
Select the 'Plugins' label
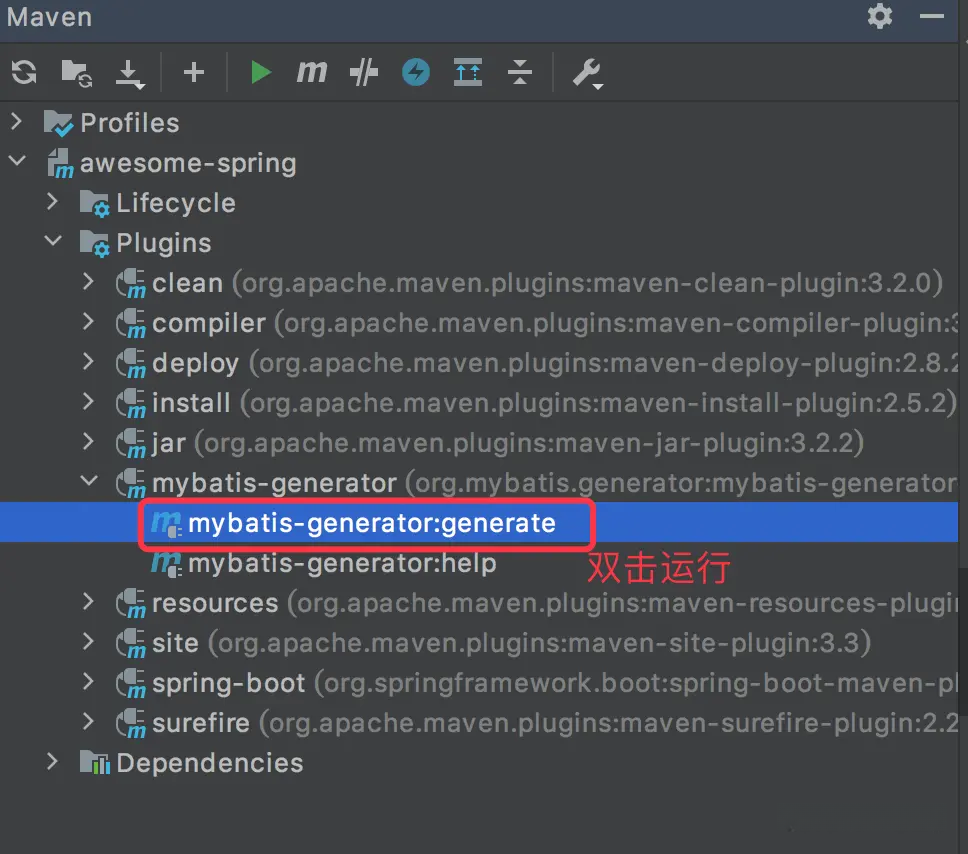pyautogui.click(x=164, y=243)
